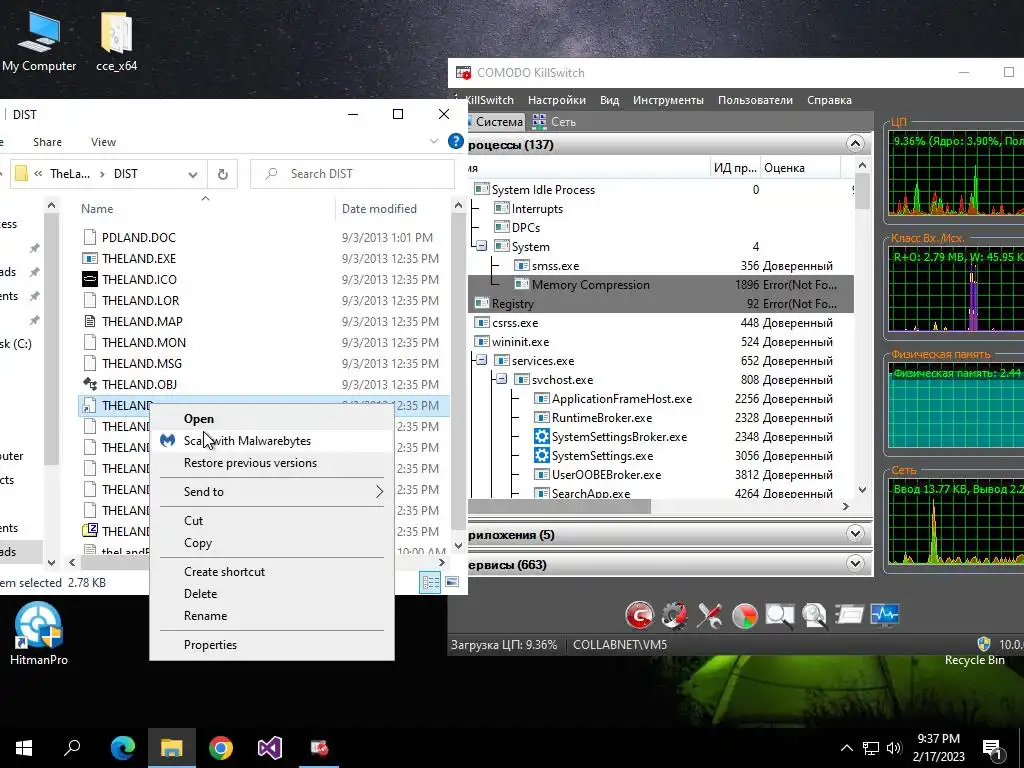Open the notification center icon

[992, 748]
